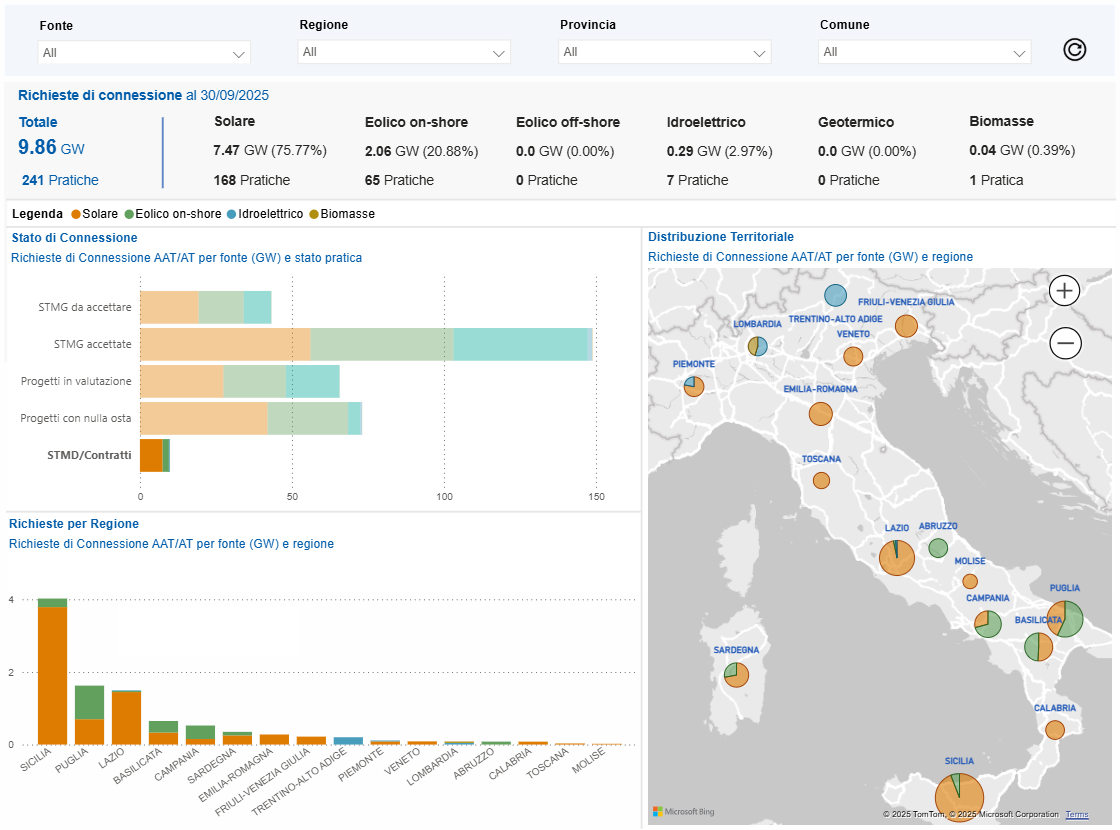Viewport: 1120px width, 830px height.
Task: Select the Puglia pie marker on map
Action: pyautogui.click(x=1065, y=619)
